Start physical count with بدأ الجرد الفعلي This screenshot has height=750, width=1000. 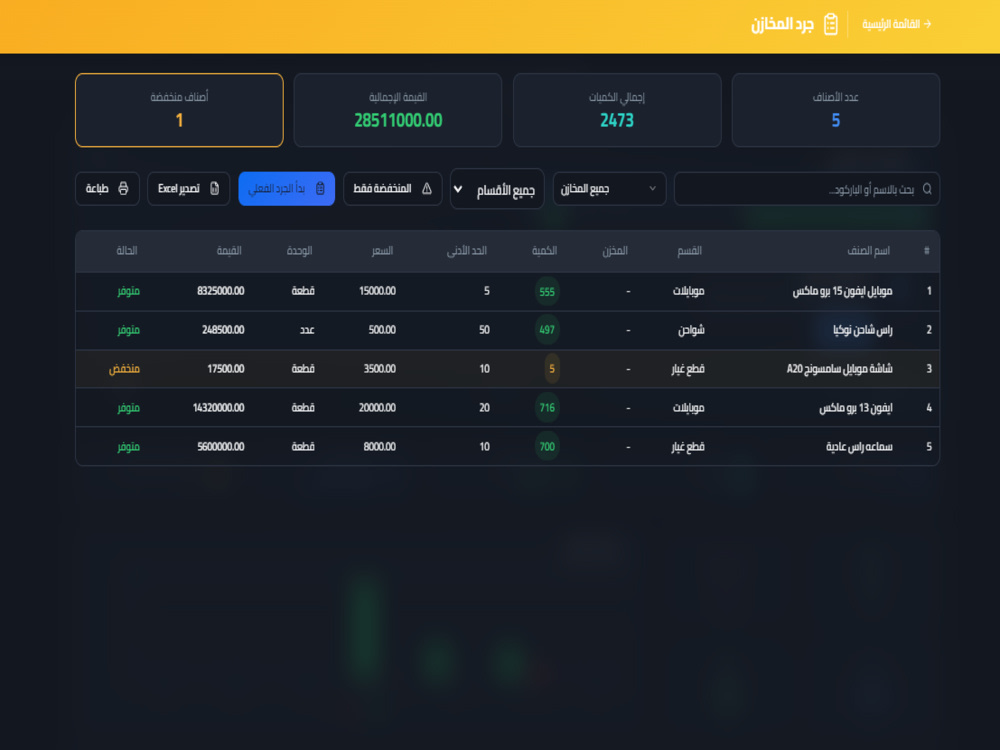(286, 189)
